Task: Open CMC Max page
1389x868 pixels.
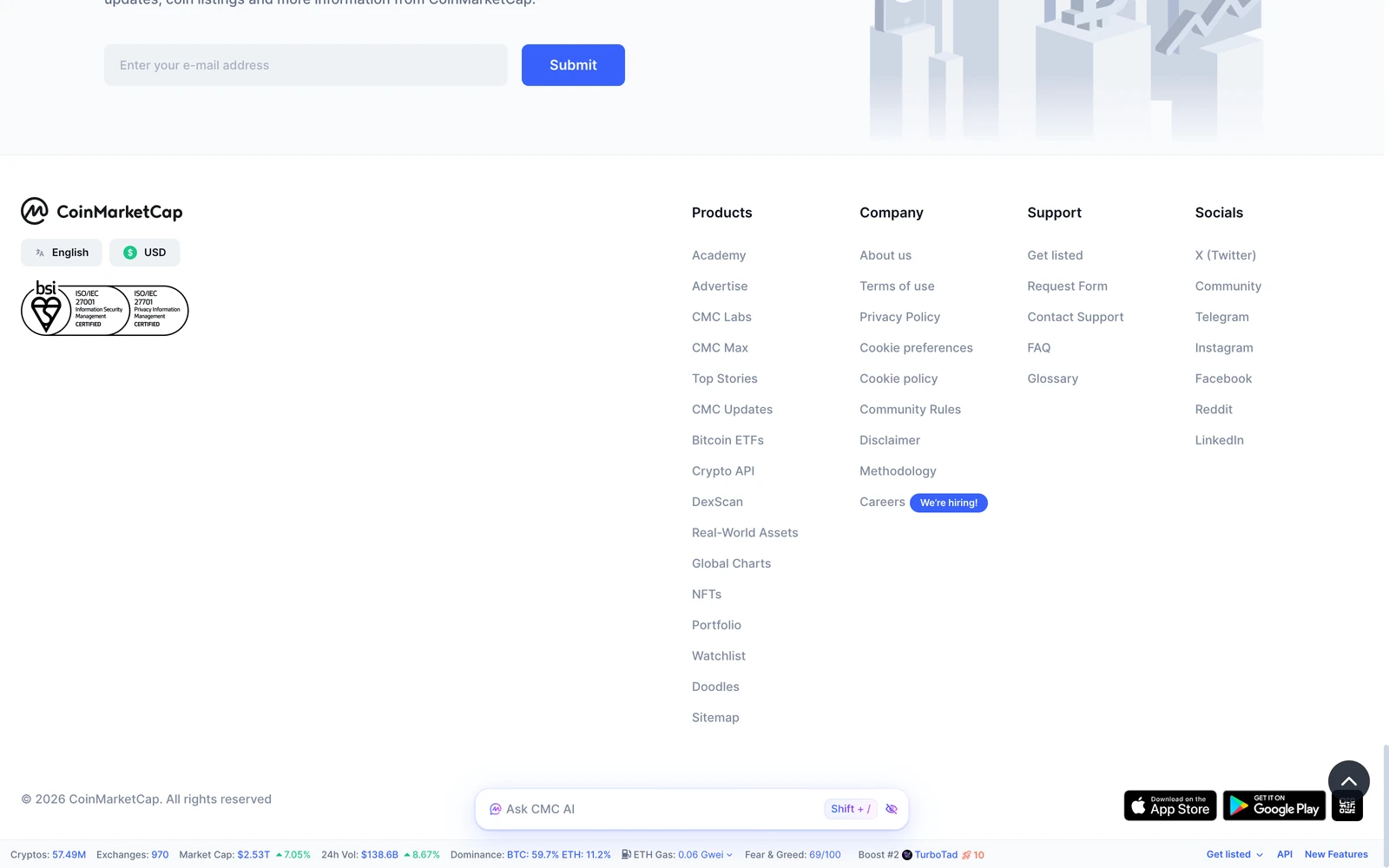Action: (720, 348)
